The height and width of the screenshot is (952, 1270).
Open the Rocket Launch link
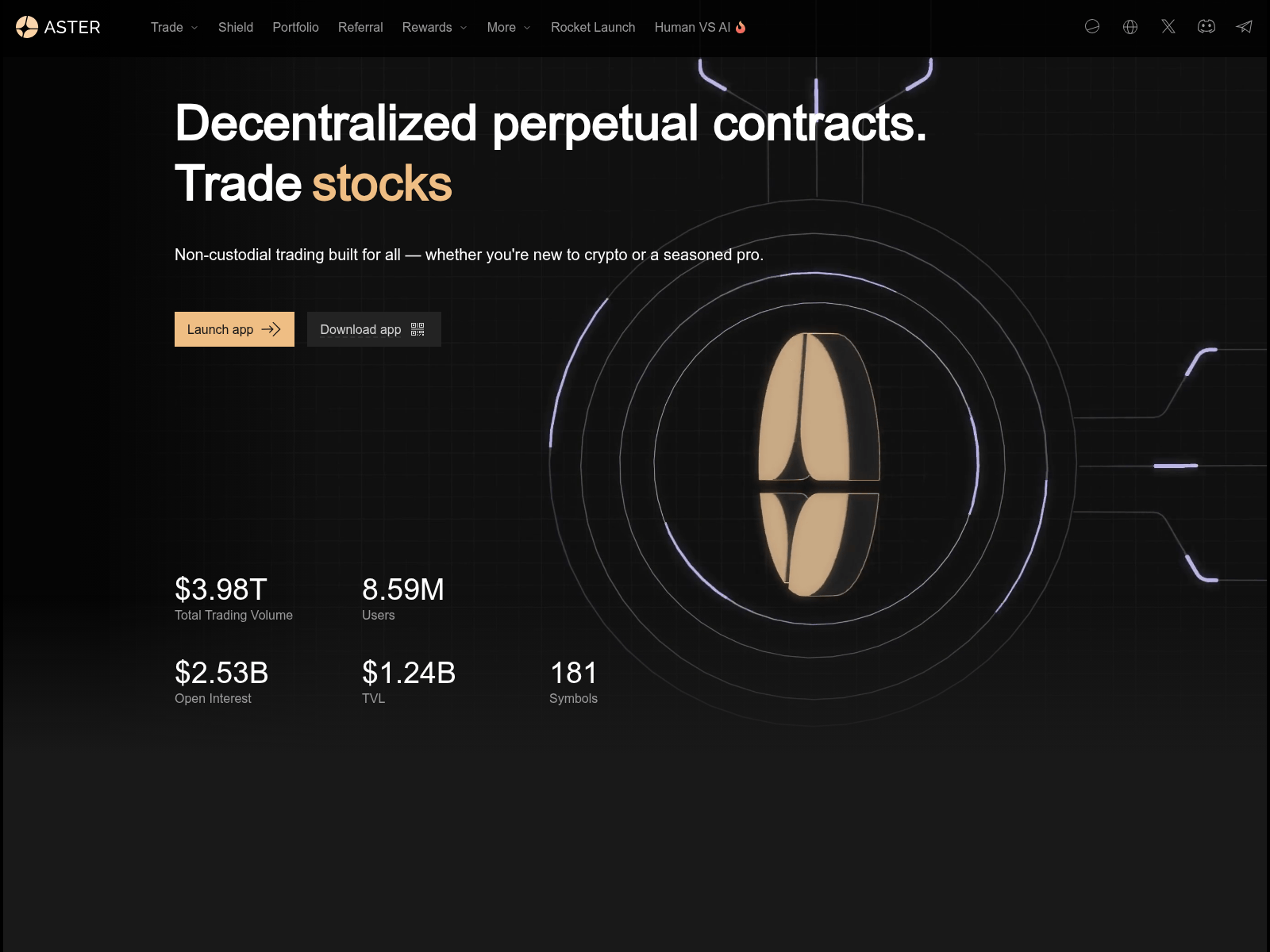[593, 27]
